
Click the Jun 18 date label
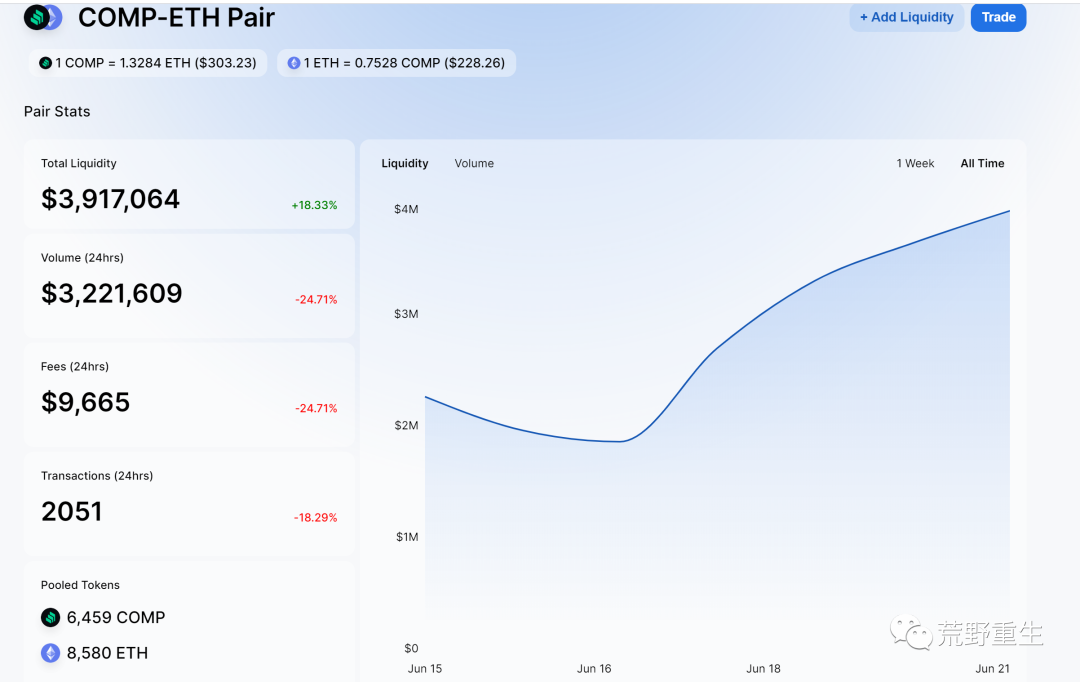[x=763, y=669]
